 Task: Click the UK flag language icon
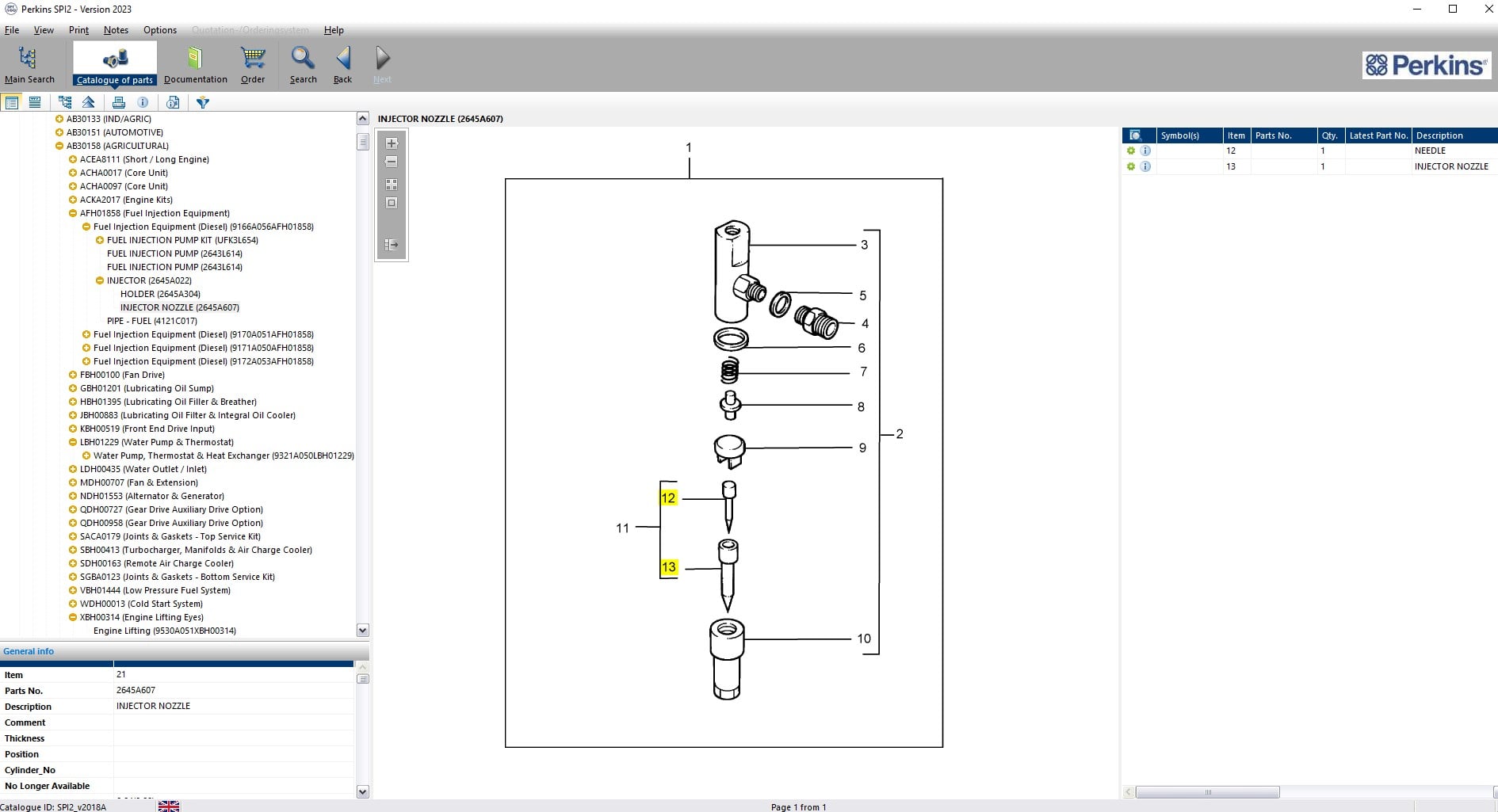(169, 806)
